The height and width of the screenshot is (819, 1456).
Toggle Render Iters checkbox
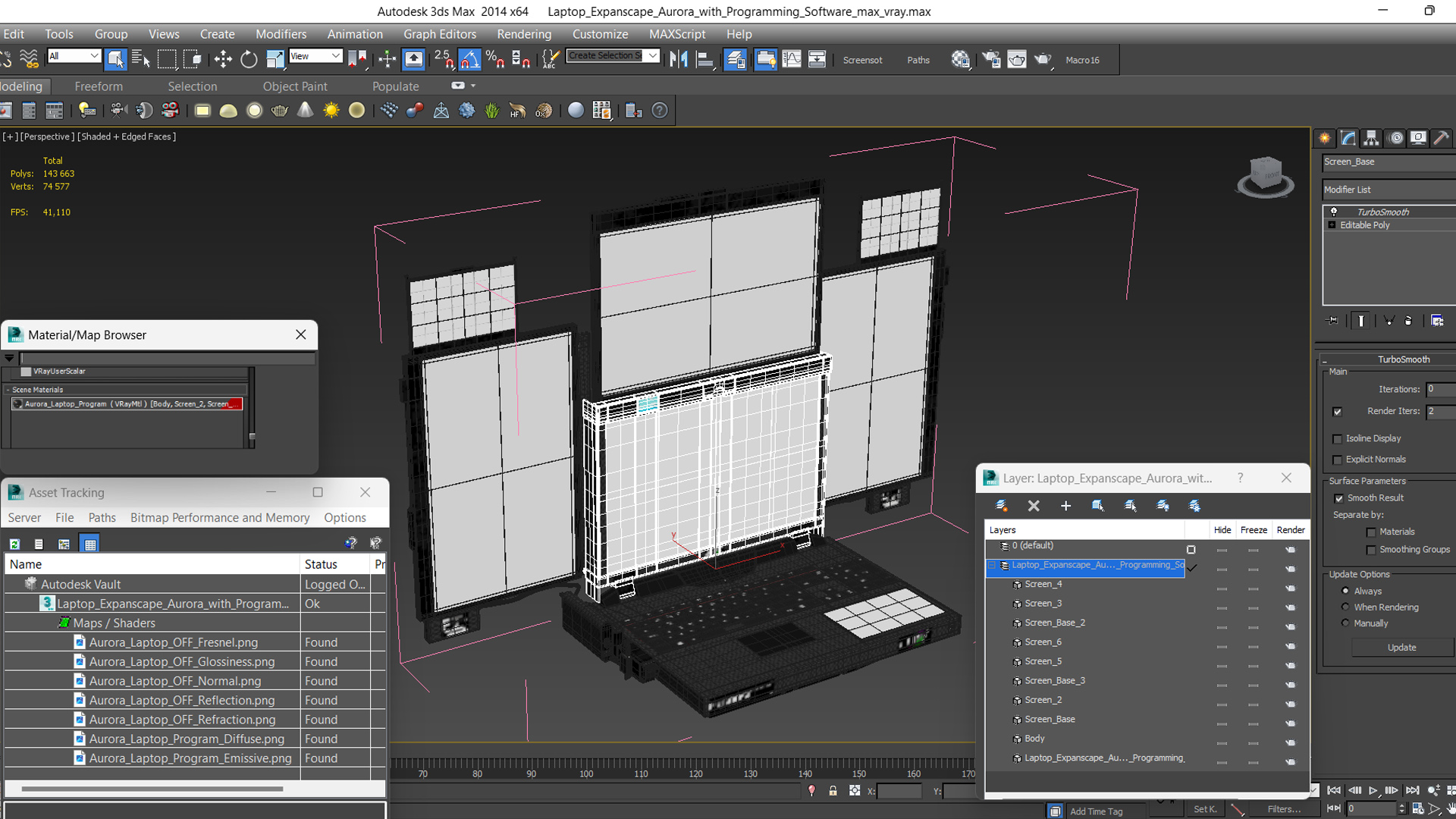point(1338,412)
